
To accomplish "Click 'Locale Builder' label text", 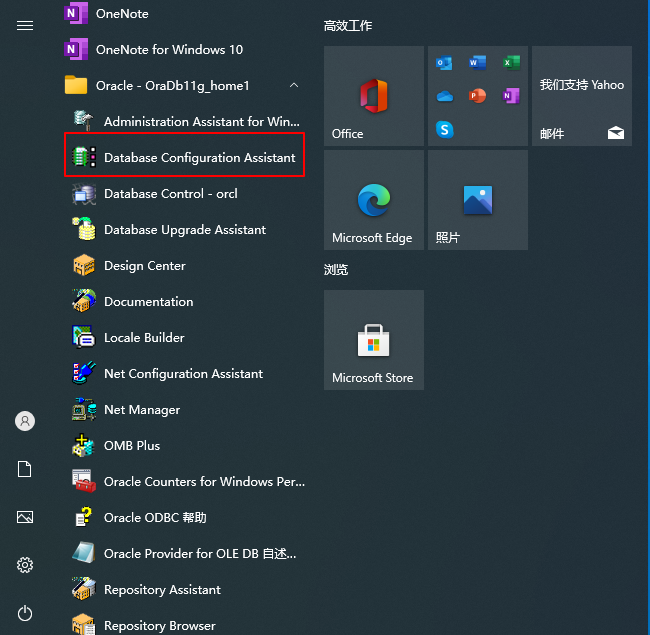I will (x=144, y=338).
